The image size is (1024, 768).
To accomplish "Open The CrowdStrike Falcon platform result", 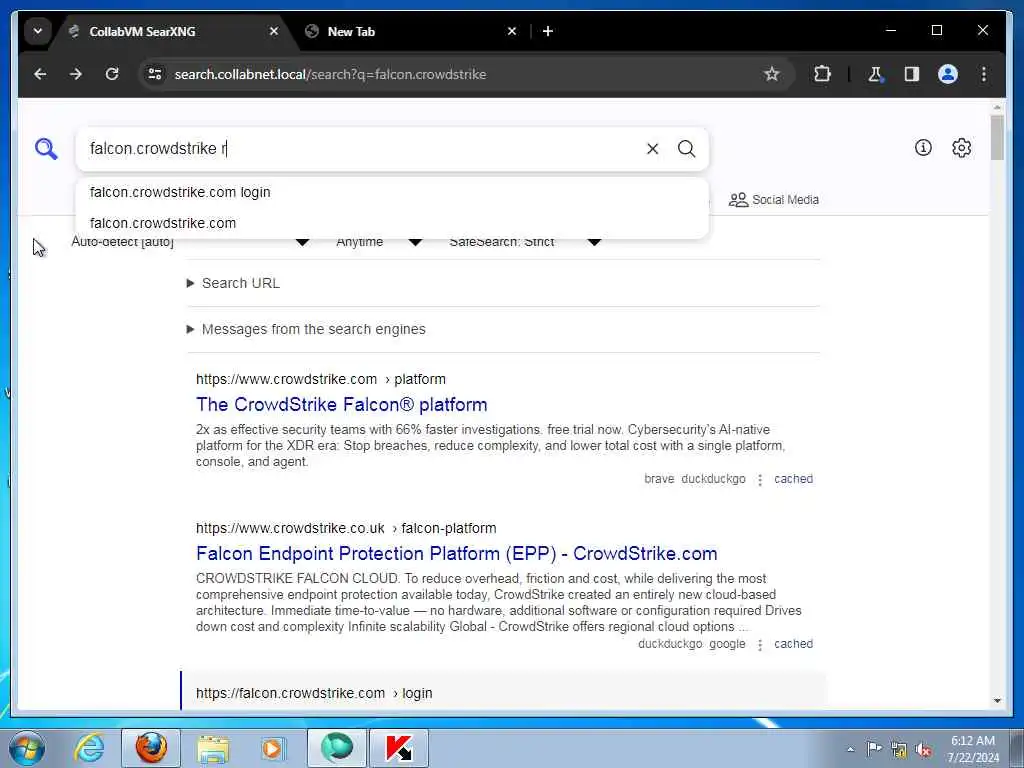I will (x=342, y=404).
